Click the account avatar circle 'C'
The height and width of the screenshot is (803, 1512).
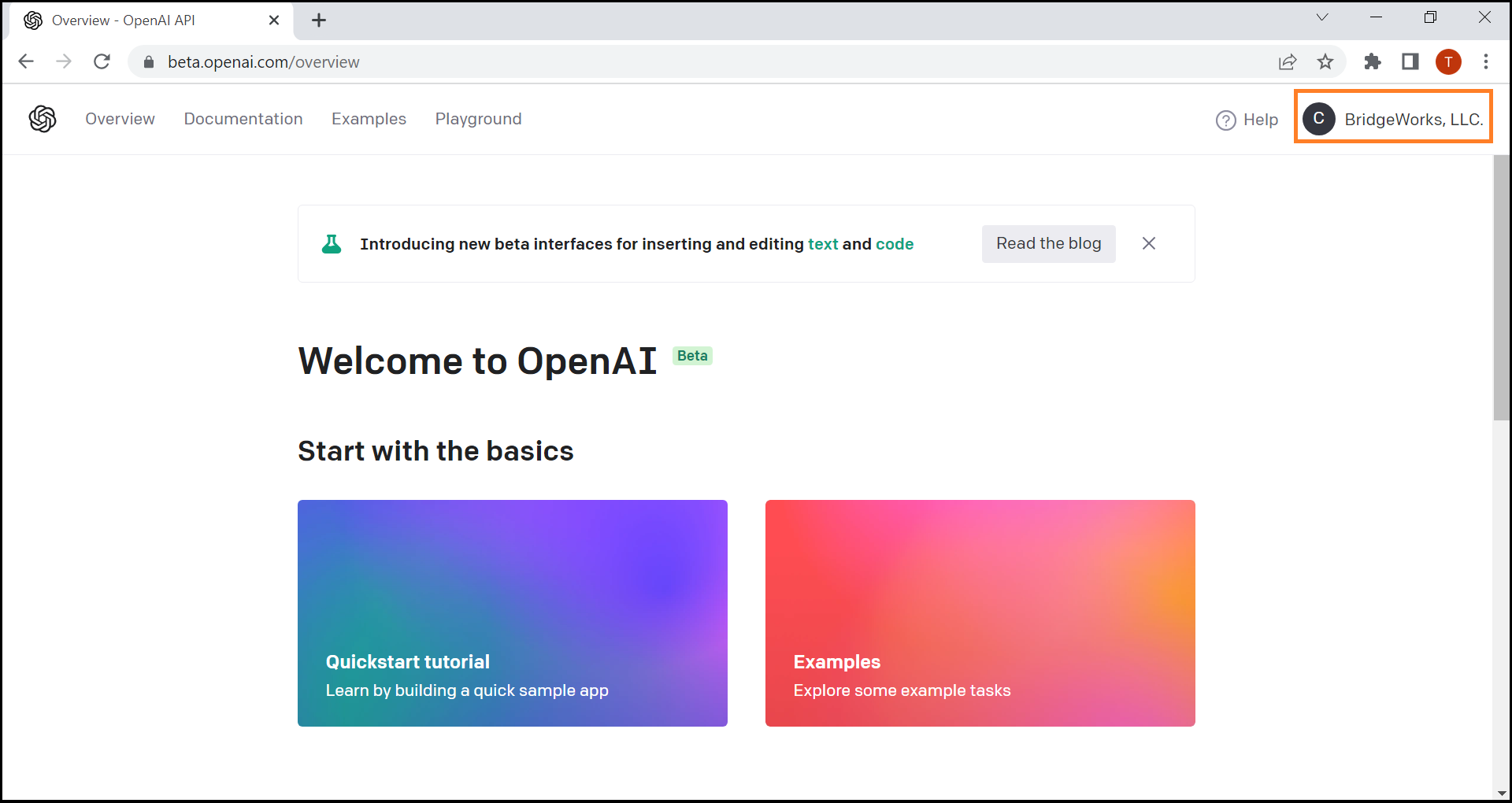click(1319, 119)
